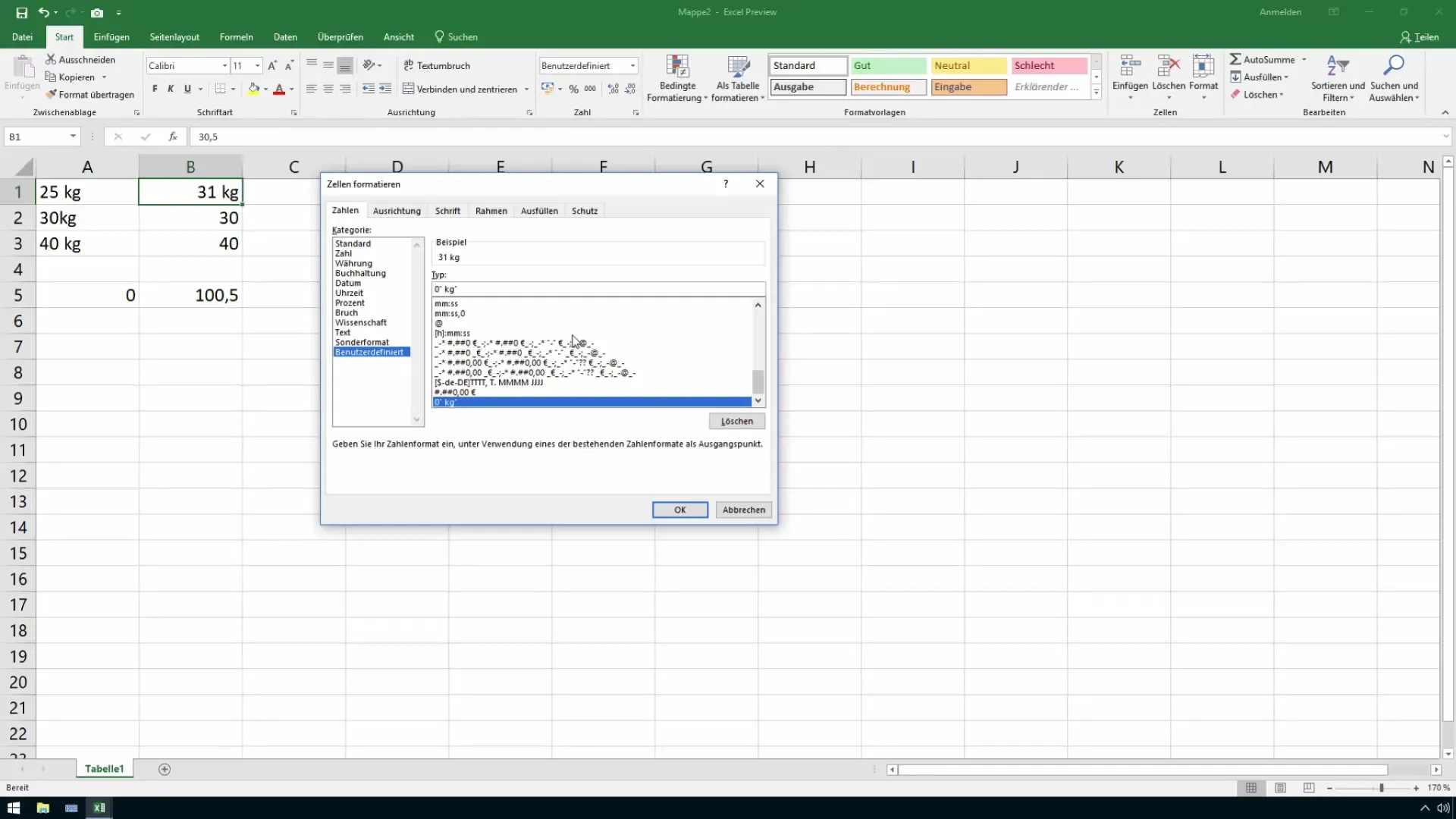This screenshot has height=819, width=1456.
Task: Toggle Textumbruch wrap text
Action: [x=437, y=66]
